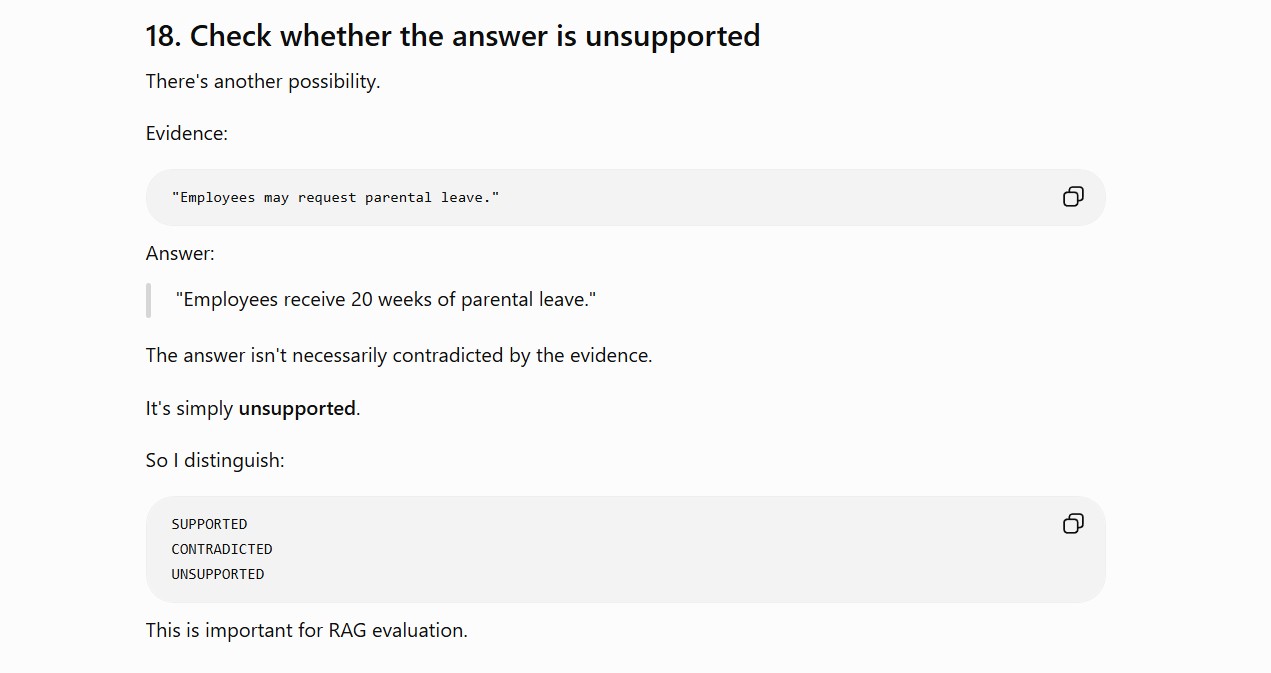Click the sentence about contradicted evidence
This screenshot has height=673, width=1271.
(399, 355)
